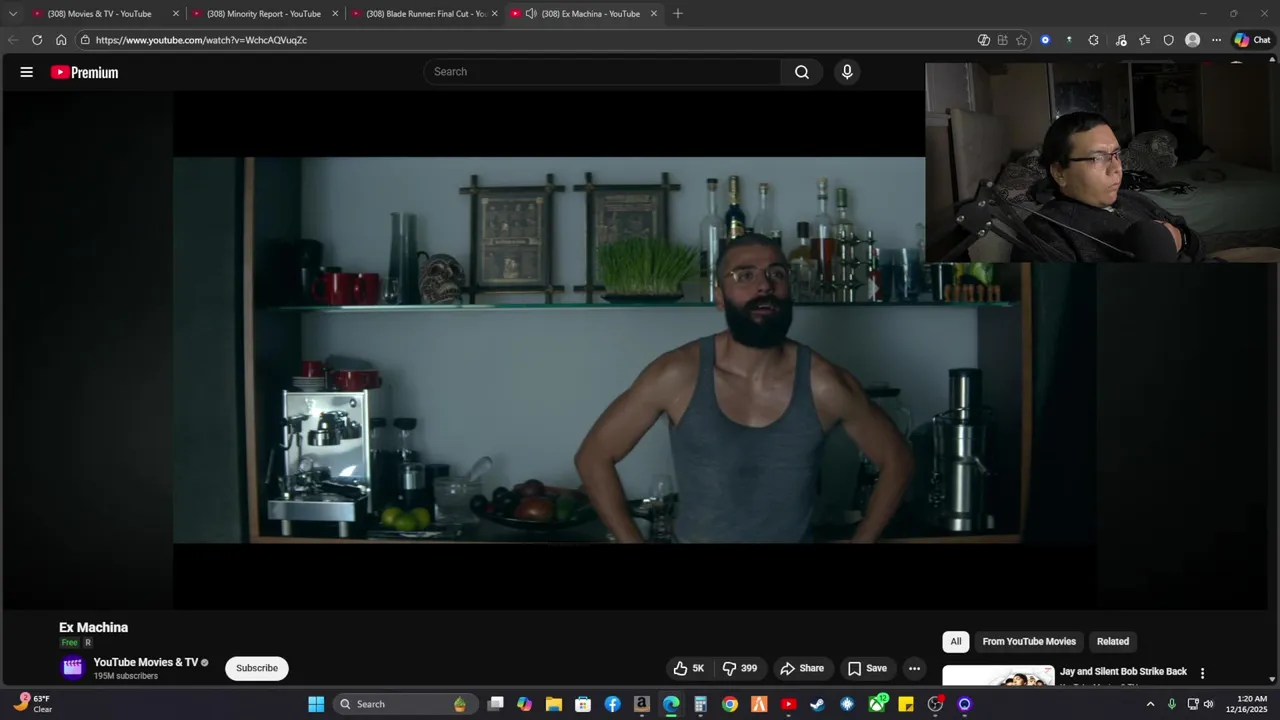Image resolution: width=1280 pixels, height=720 pixels.
Task: Open Amazon from taskbar
Action: 642,704
